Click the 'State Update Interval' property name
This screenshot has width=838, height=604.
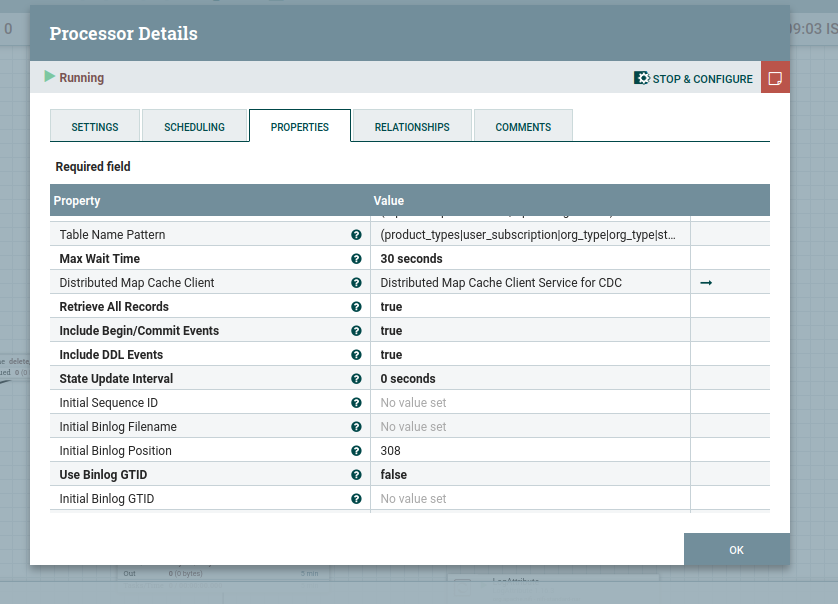(x=116, y=378)
